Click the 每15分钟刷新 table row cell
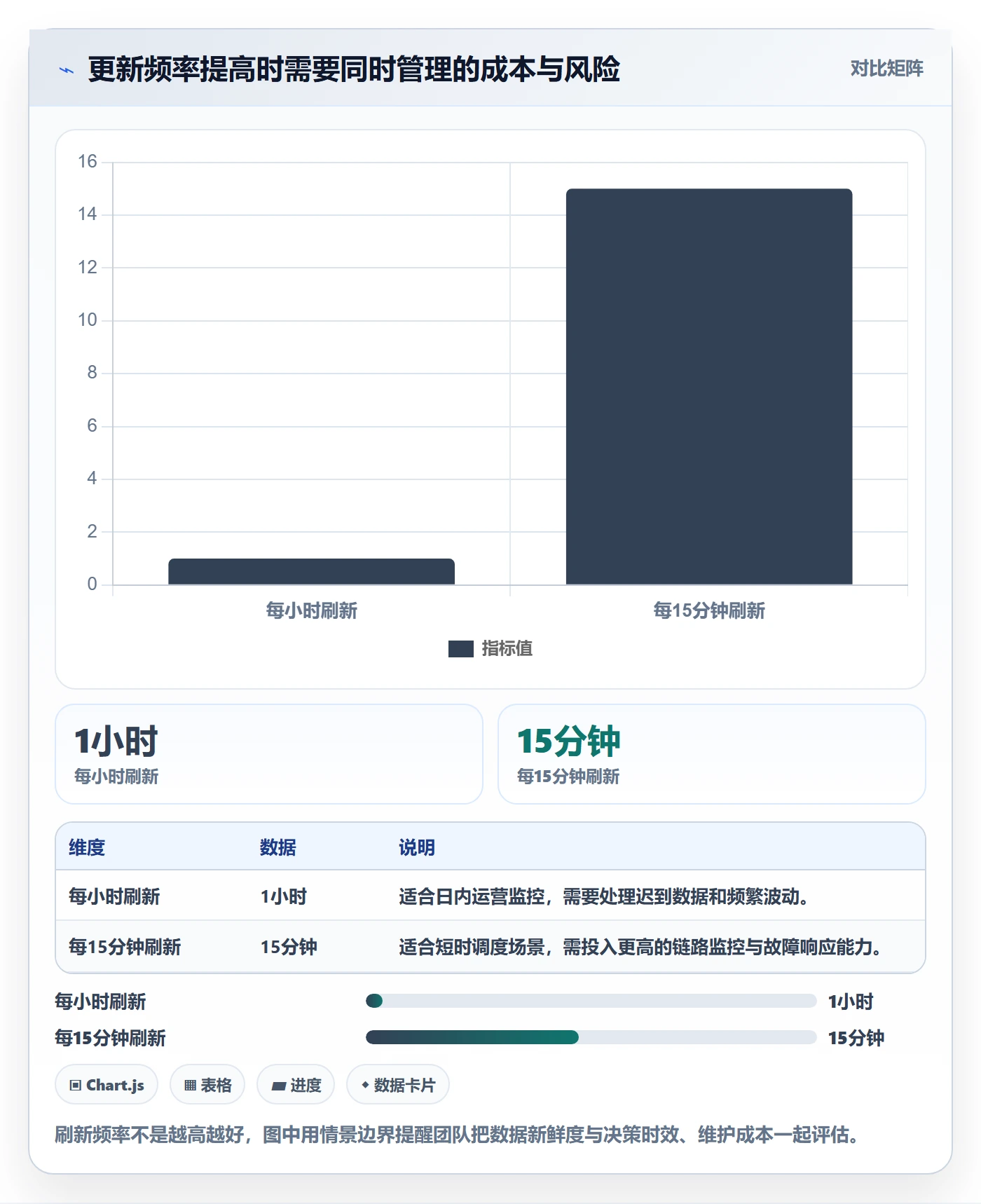 click(125, 947)
